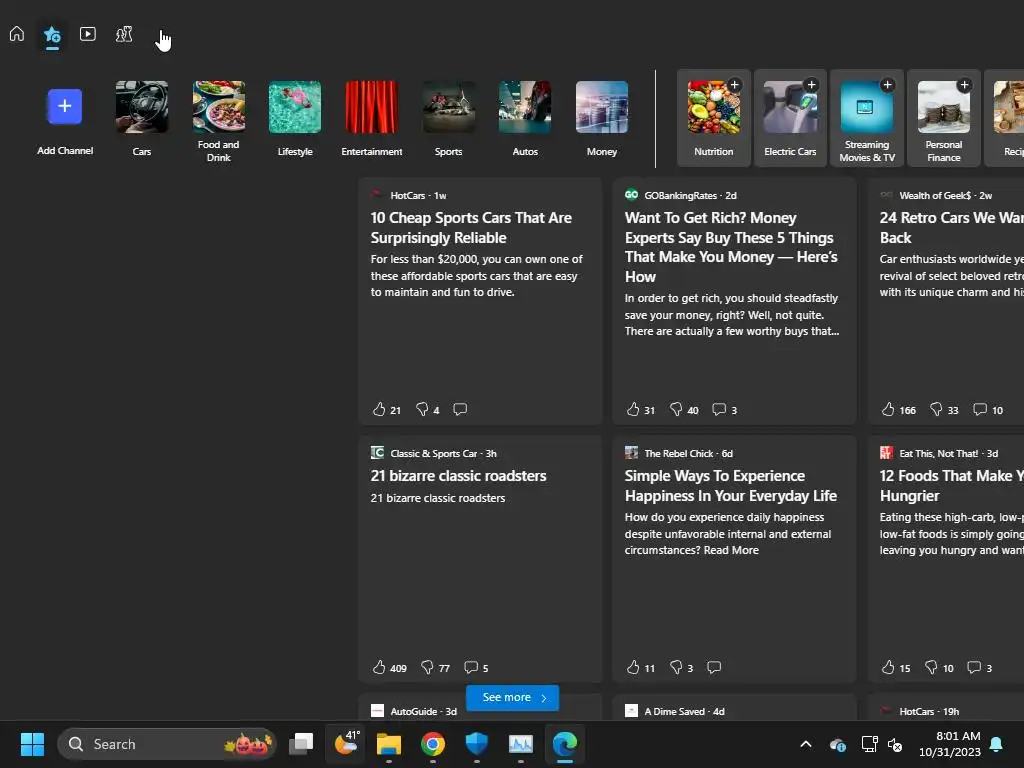Image resolution: width=1024 pixels, height=768 pixels.
Task: Open the clock showing 8:01 AM
Action: click(x=950, y=744)
